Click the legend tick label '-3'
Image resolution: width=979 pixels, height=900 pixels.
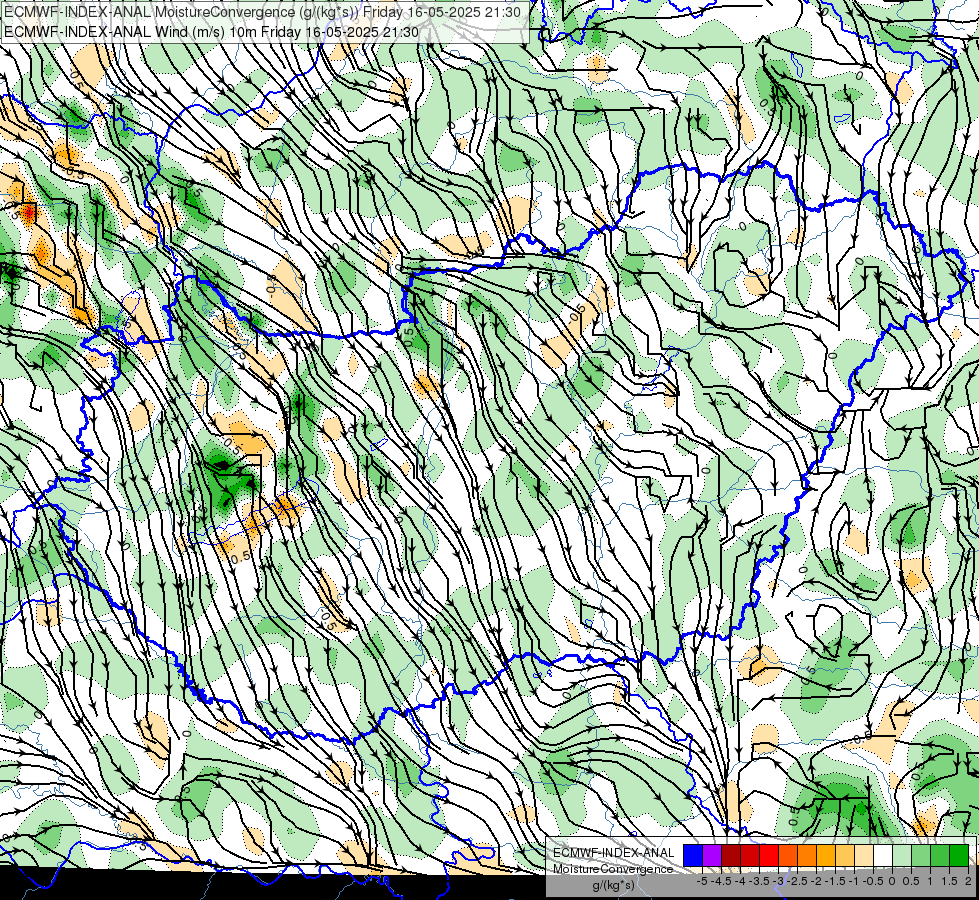point(779,881)
